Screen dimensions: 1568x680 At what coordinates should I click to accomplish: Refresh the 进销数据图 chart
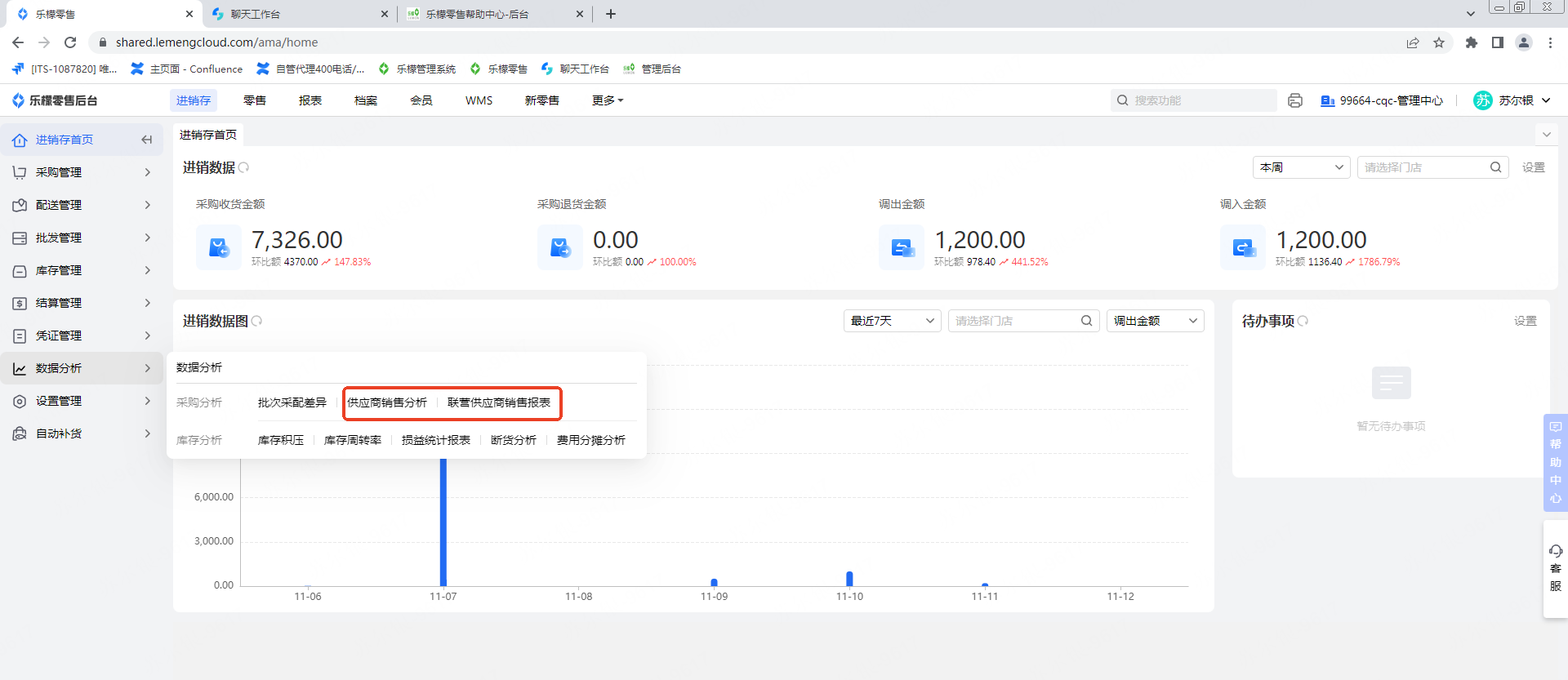257,321
